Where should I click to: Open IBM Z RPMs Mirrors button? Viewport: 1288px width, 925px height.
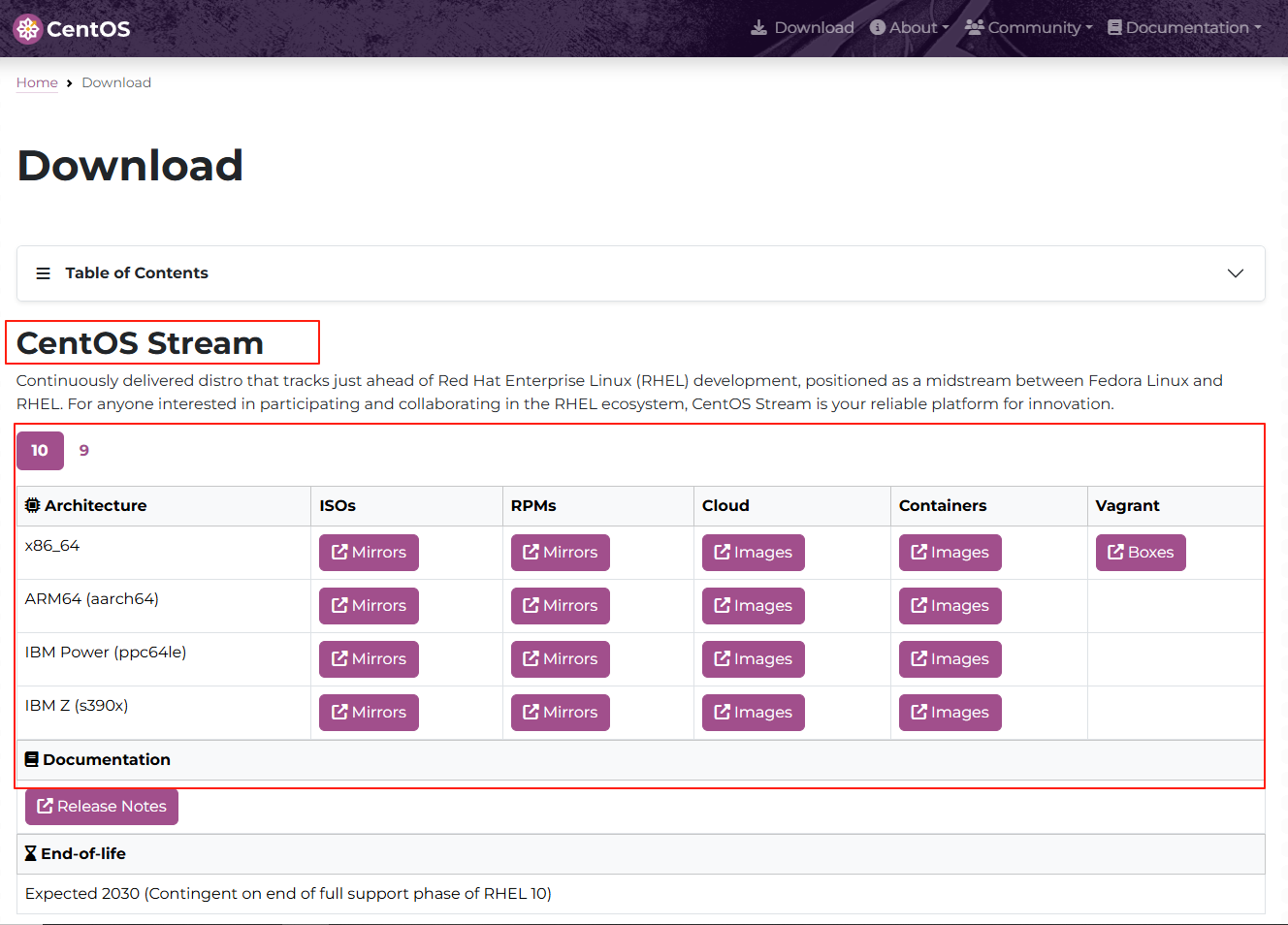tap(561, 713)
